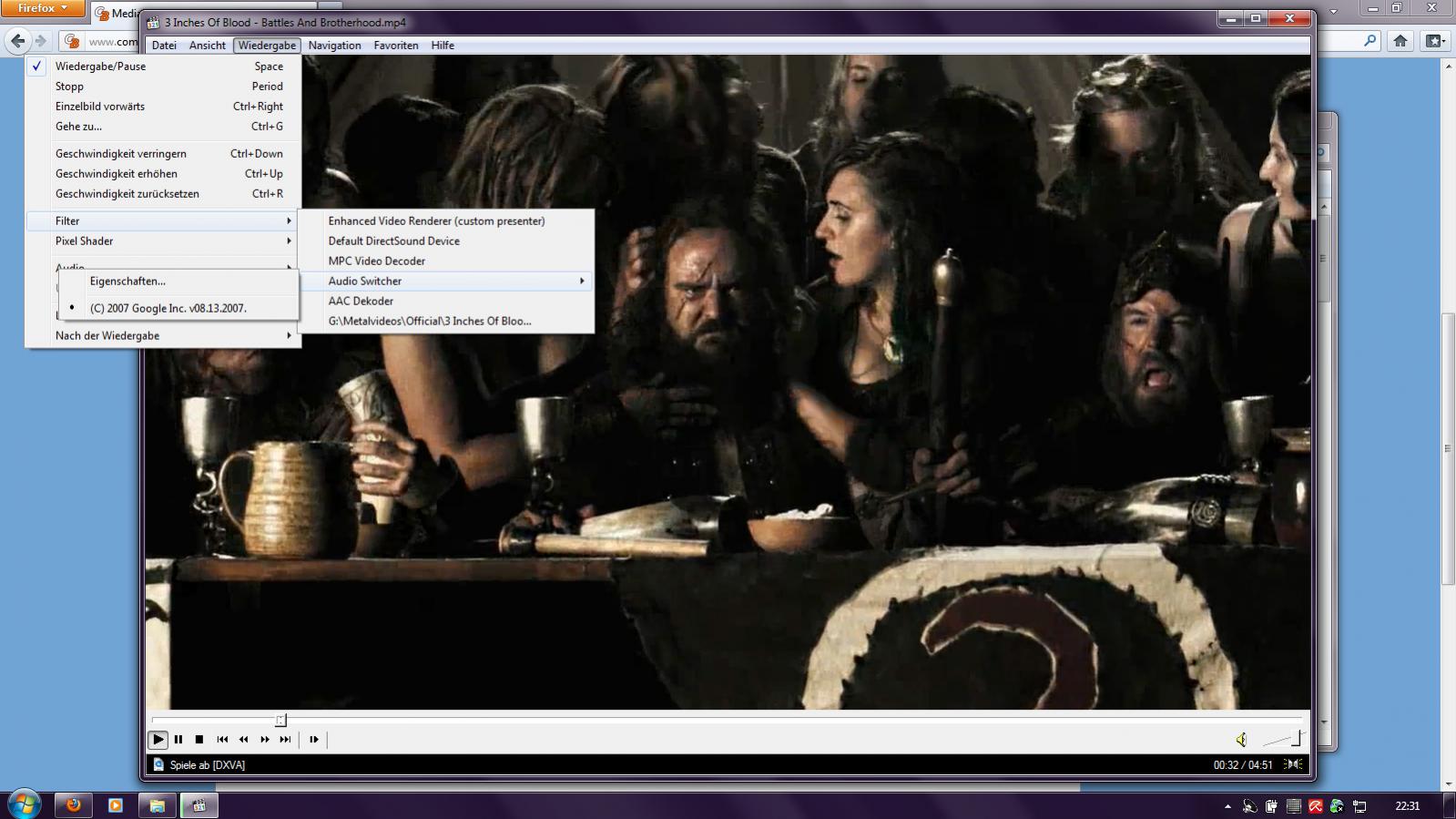Open the Datei menu
The image size is (1456, 819).
[164, 46]
